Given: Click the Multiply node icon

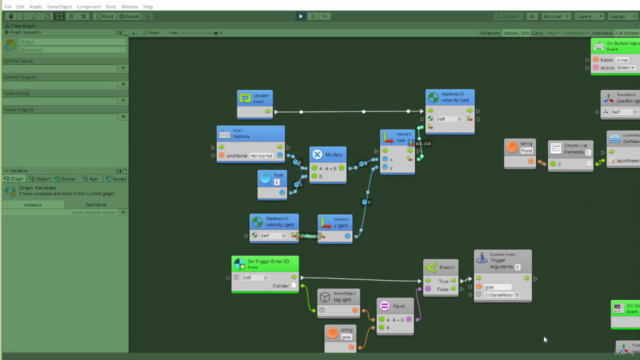Looking at the screenshot, I should pyautogui.click(x=317, y=155).
